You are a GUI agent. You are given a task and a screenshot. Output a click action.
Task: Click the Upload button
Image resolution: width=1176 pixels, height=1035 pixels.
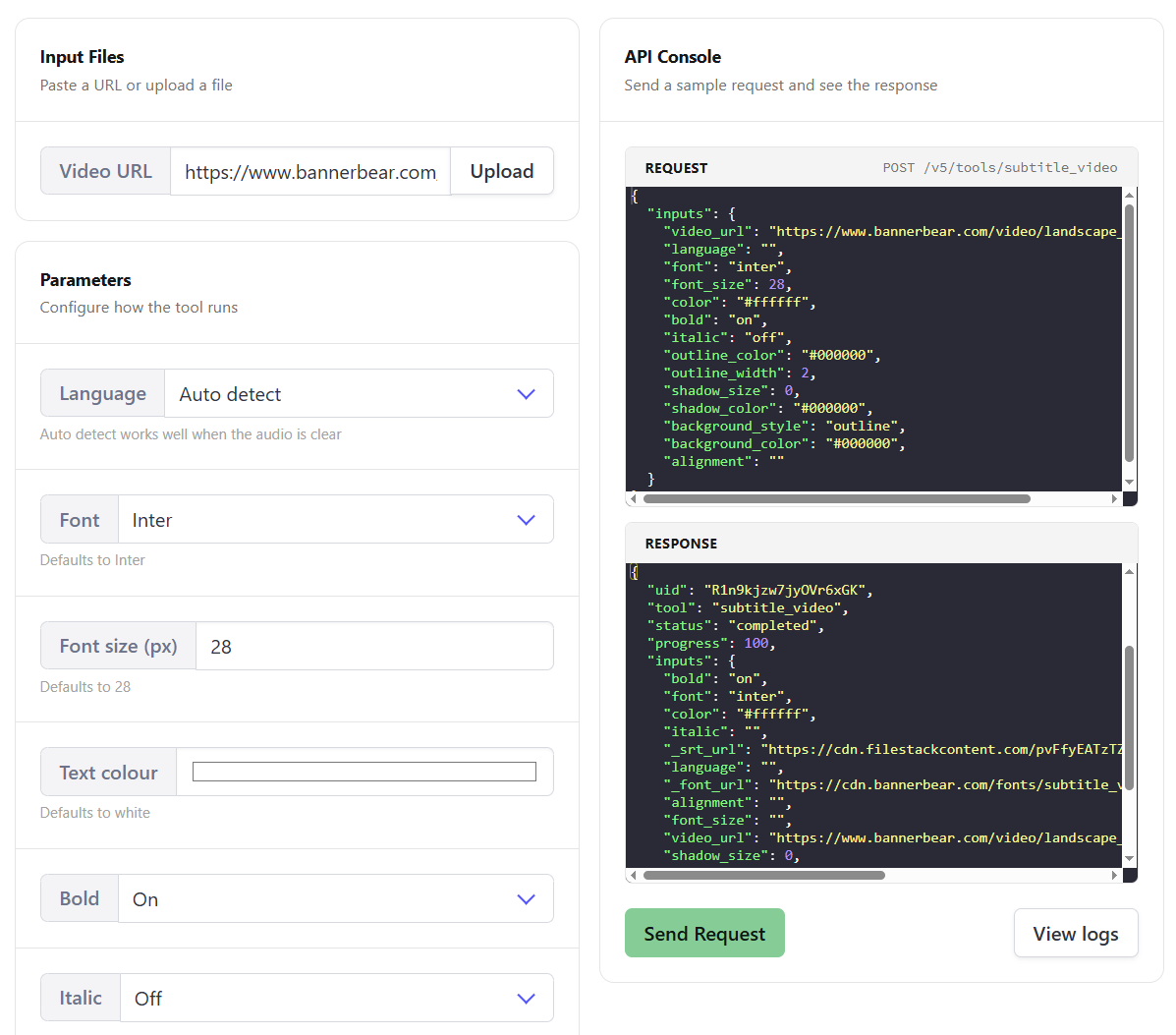click(502, 171)
